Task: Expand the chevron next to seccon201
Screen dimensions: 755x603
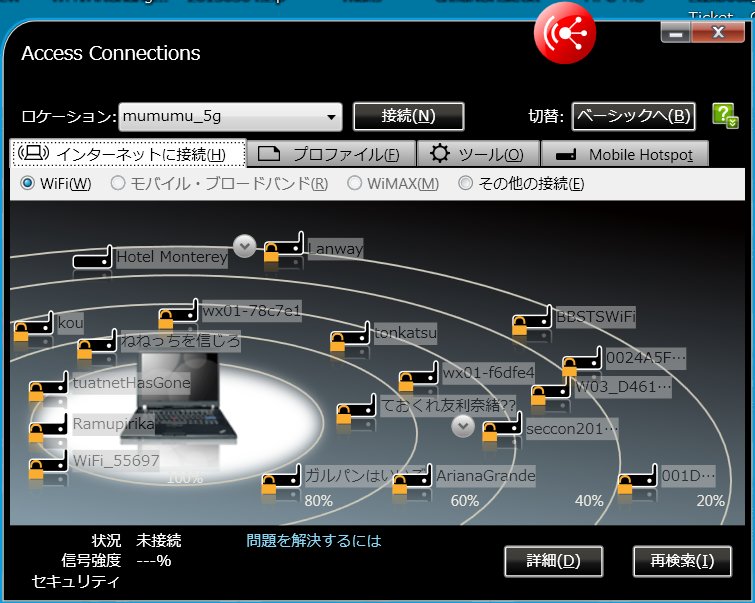Action: tap(463, 426)
